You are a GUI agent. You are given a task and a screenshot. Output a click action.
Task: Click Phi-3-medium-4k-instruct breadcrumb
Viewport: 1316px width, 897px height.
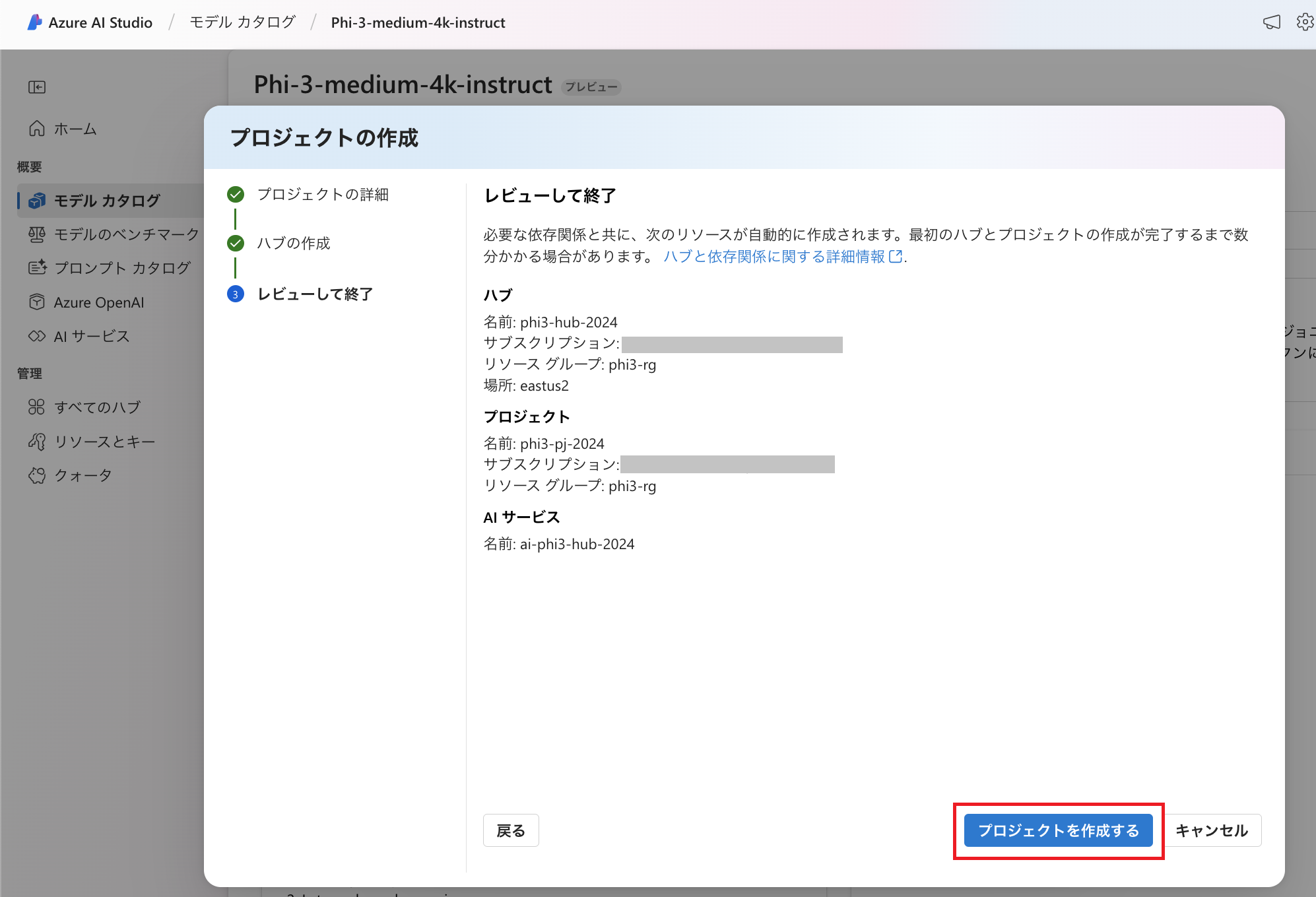pos(418,22)
